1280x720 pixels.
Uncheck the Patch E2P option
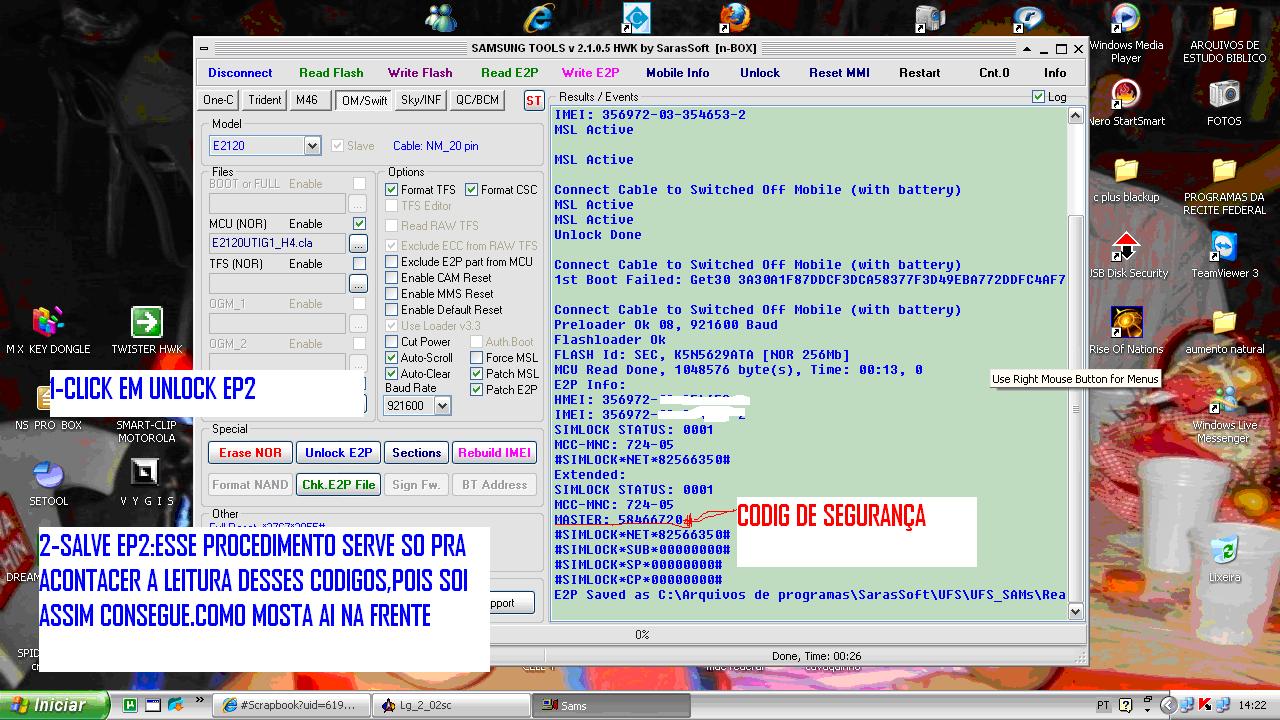476,390
